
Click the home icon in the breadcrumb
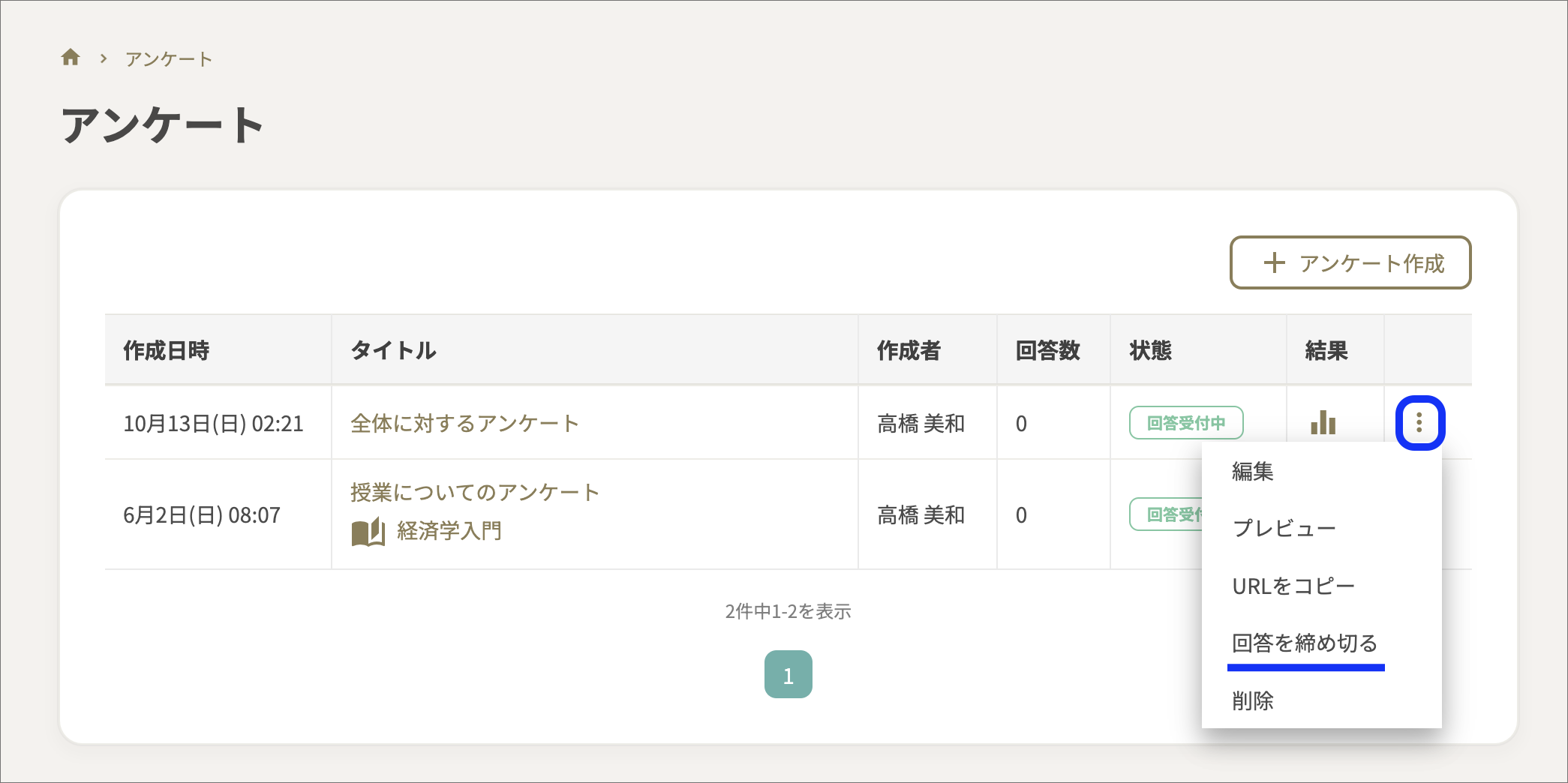click(71, 58)
